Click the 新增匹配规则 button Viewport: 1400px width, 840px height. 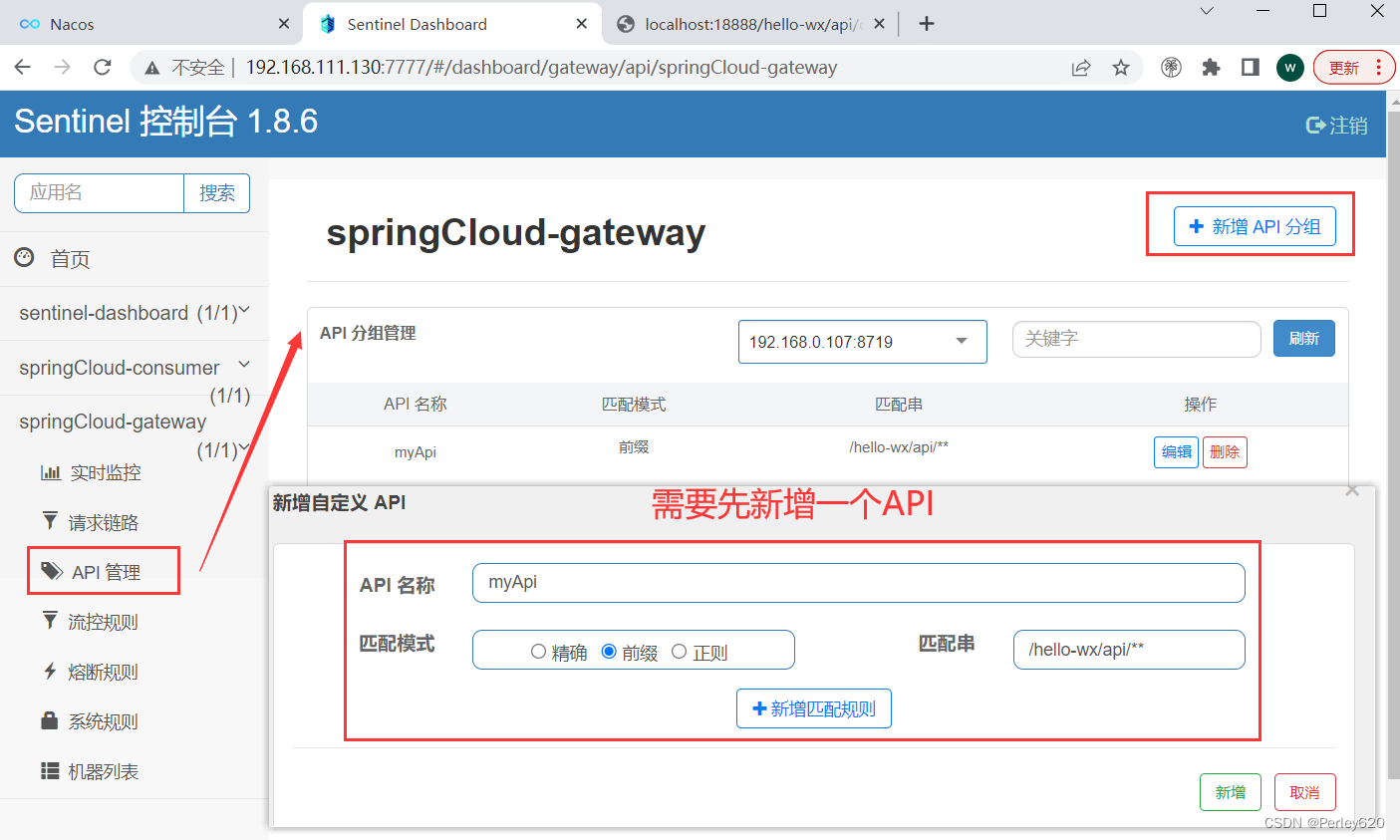click(x=814, y=708)
